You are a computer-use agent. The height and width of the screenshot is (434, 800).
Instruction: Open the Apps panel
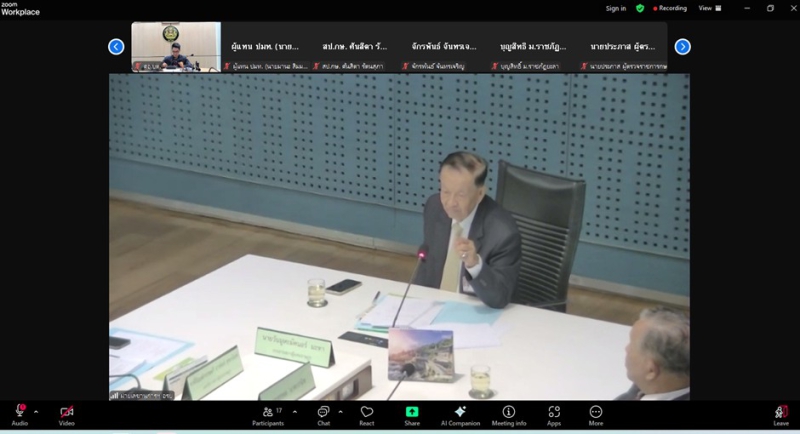click(554, 413)
